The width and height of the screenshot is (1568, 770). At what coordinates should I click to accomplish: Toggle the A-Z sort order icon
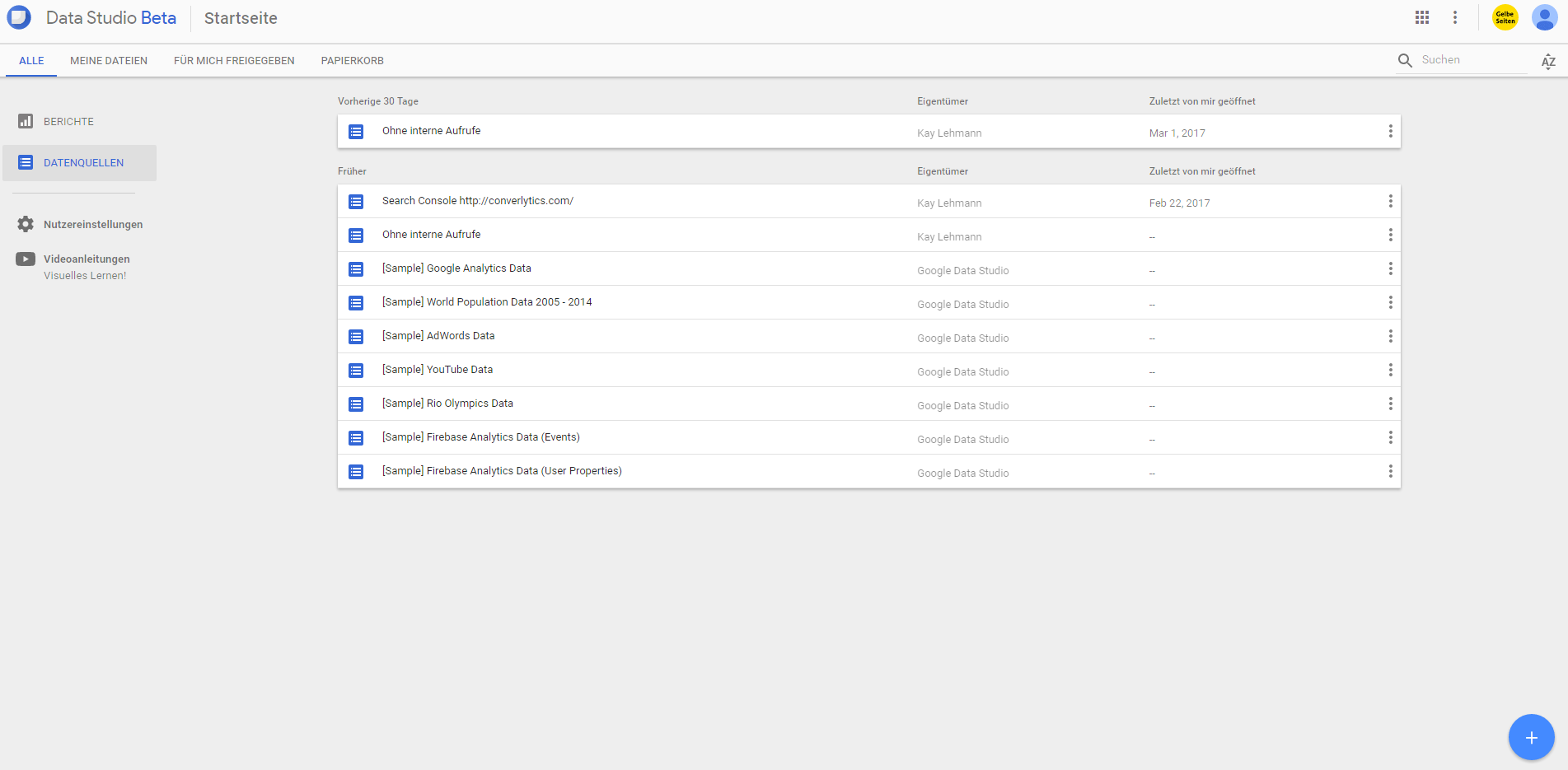pos(1548,61)
